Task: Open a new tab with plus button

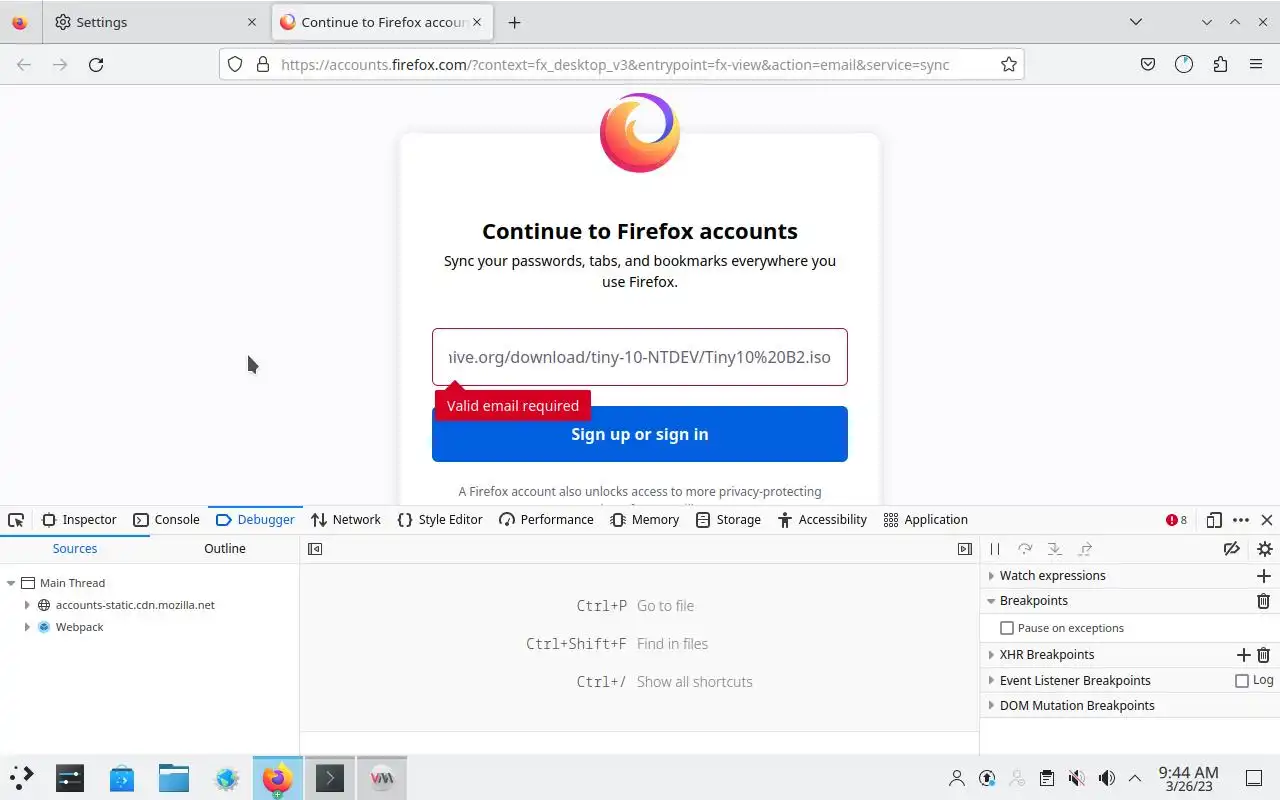Action: point(514,22)
